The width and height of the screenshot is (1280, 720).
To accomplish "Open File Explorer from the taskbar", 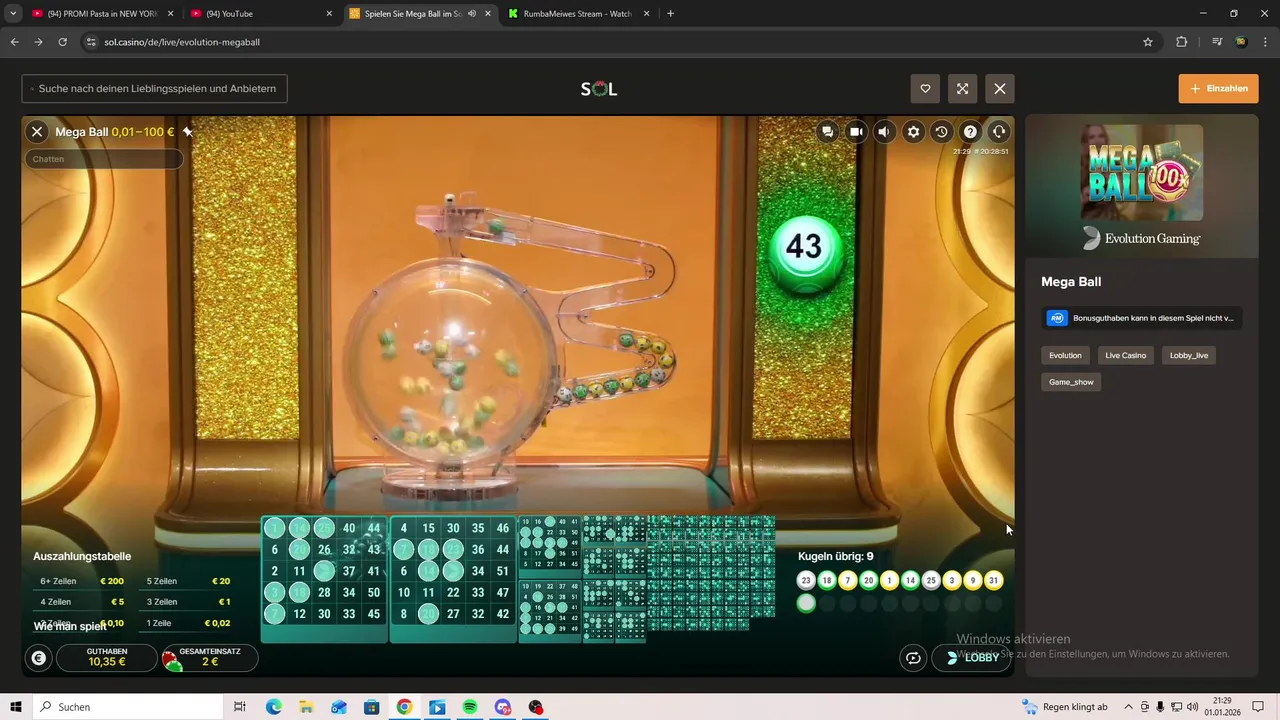I will pyautogui.click(x=306, y=707).
